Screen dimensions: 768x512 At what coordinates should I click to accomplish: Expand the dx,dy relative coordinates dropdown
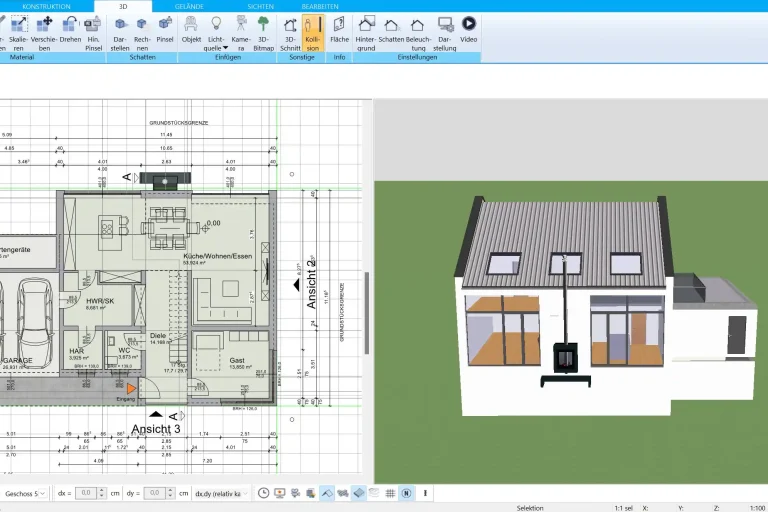[x=243, y=493]
